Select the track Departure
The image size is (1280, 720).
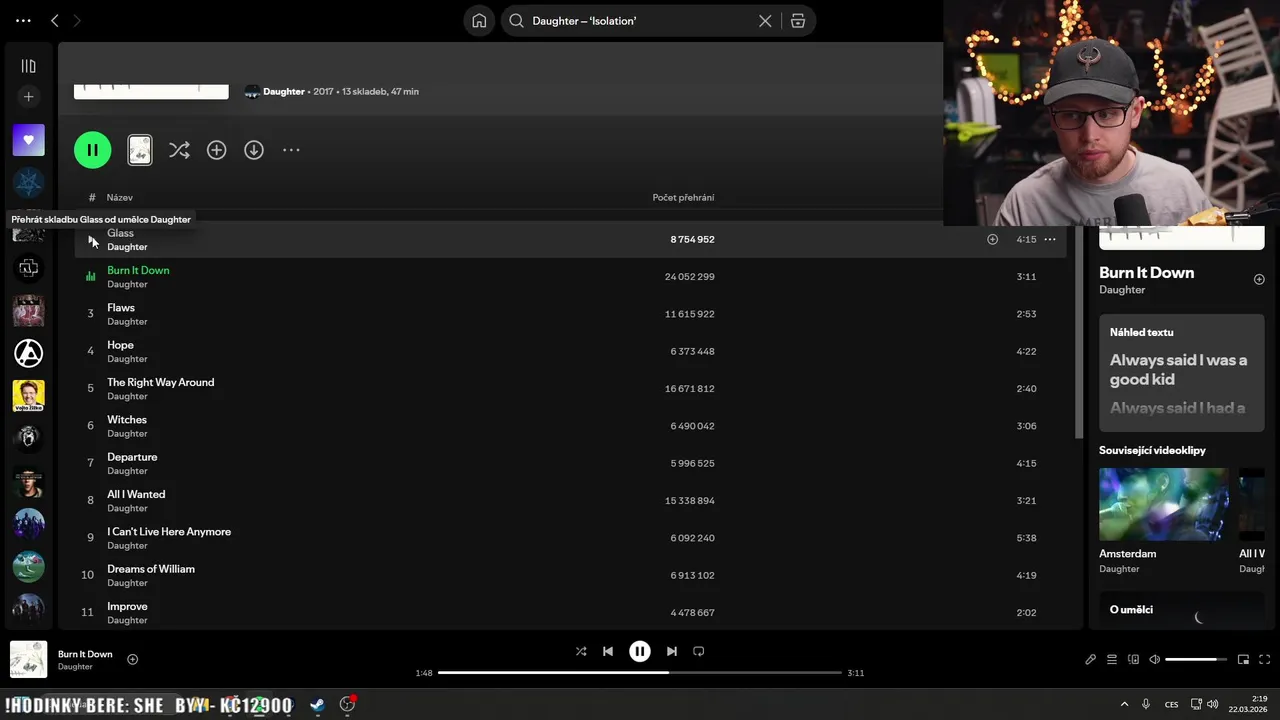(132, 457)
